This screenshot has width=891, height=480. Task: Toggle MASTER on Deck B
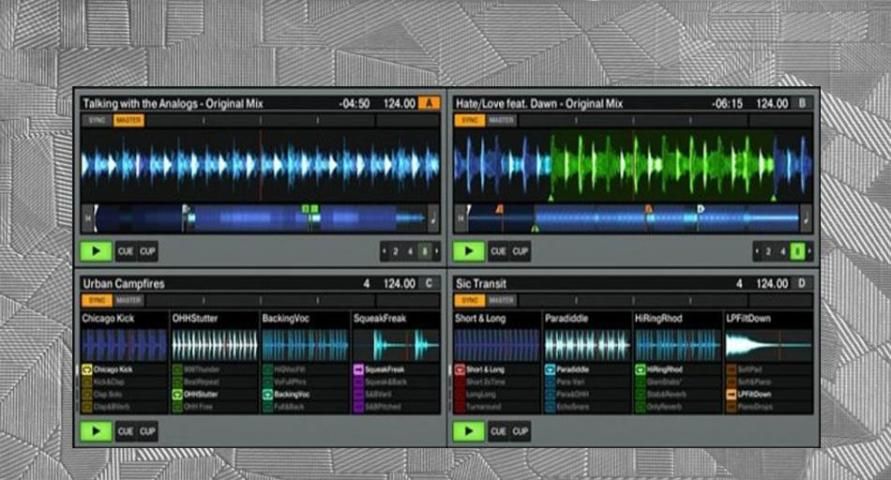click(501, 120)
